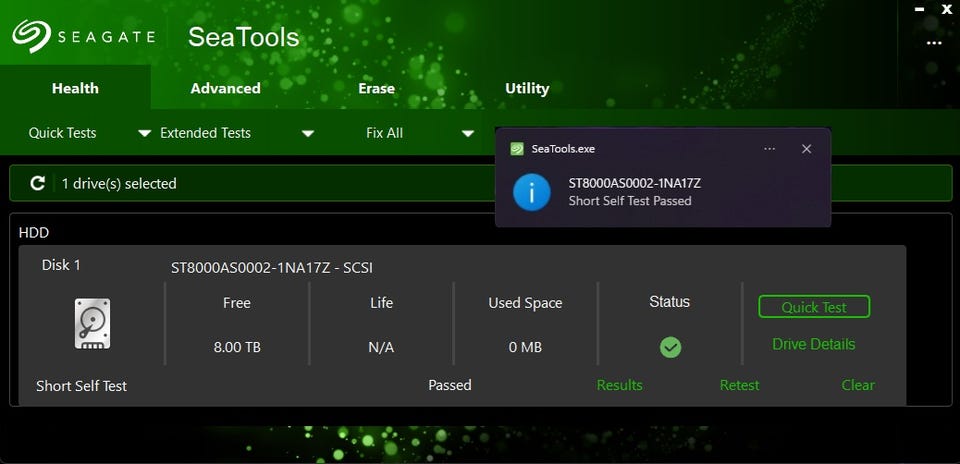960x464 pixels.
Task: Click the HDD section label
Action: click(34, 233)
